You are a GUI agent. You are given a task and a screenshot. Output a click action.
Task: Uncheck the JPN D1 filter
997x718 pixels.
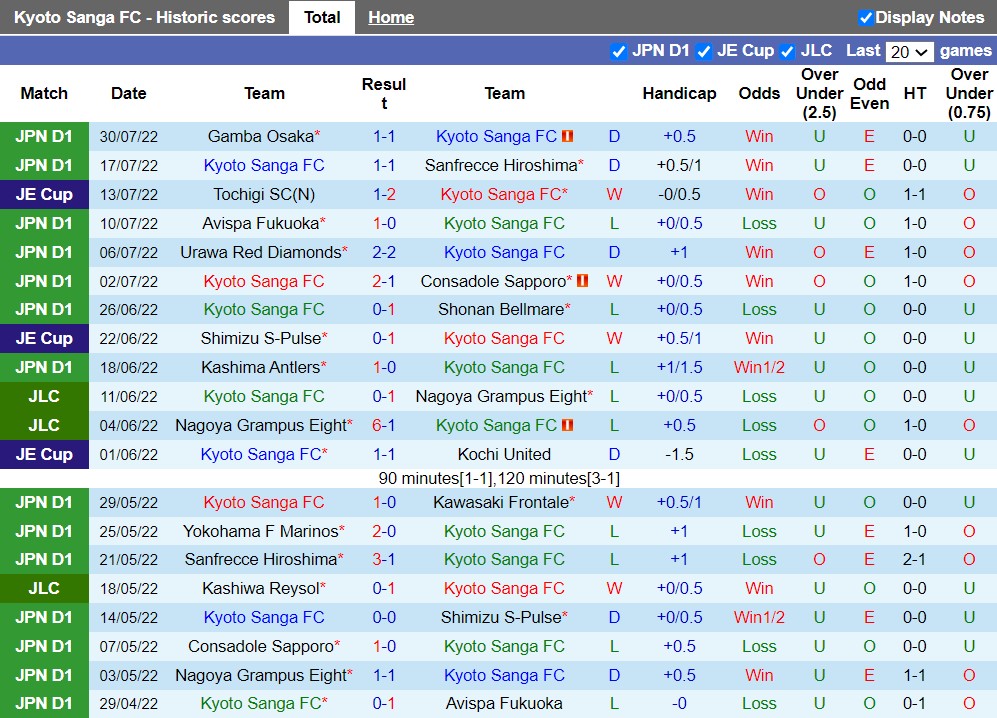coord(620,51)
